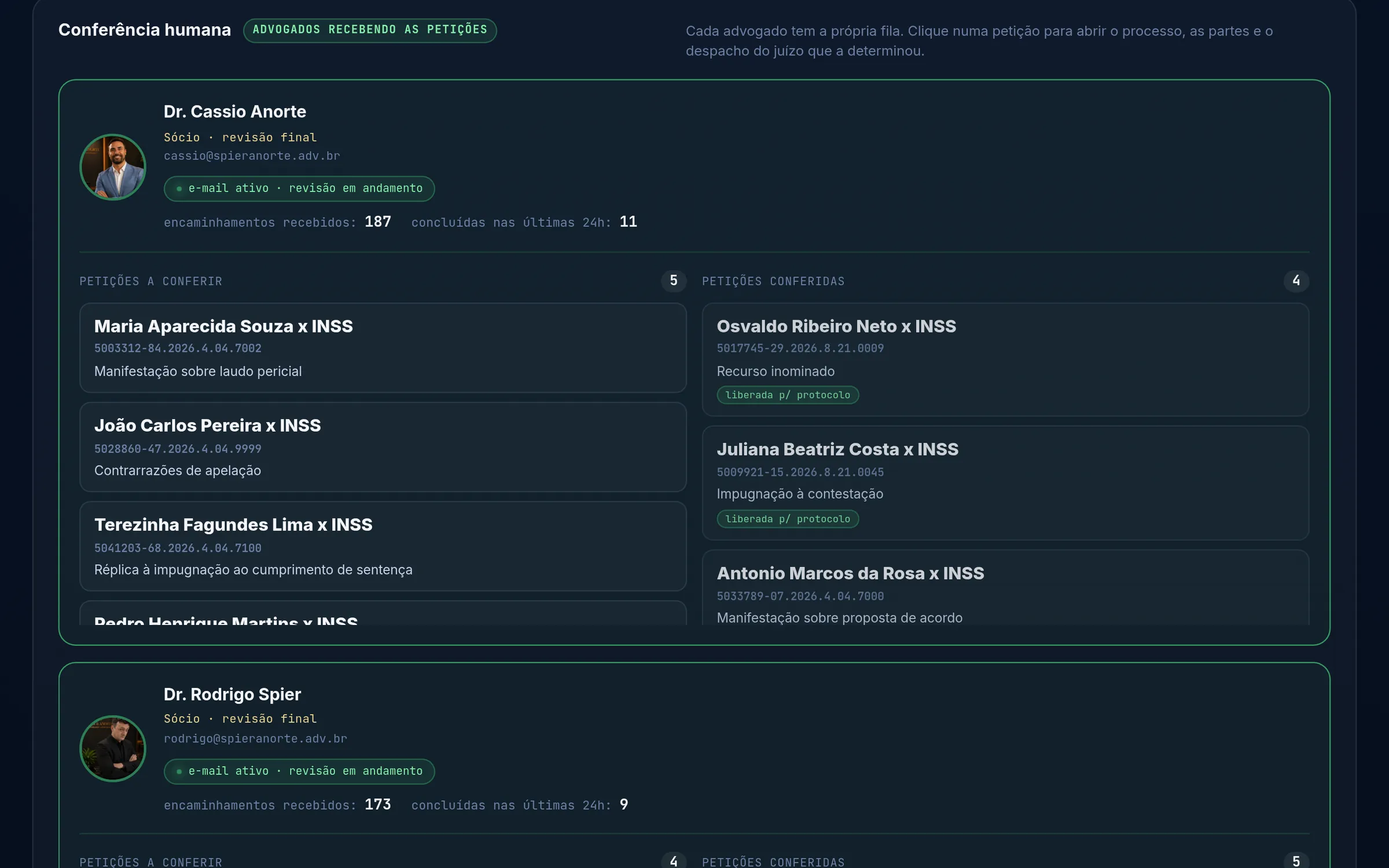Click 'Petições conferidas' header in Cassio's card
This screenshot has height=868, width=1389.
(773, 281)
